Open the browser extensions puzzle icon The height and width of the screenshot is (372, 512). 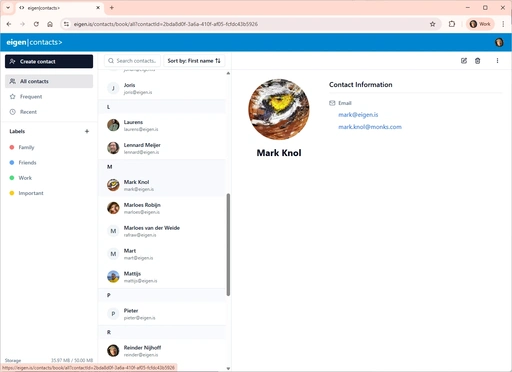pos(452,24)
